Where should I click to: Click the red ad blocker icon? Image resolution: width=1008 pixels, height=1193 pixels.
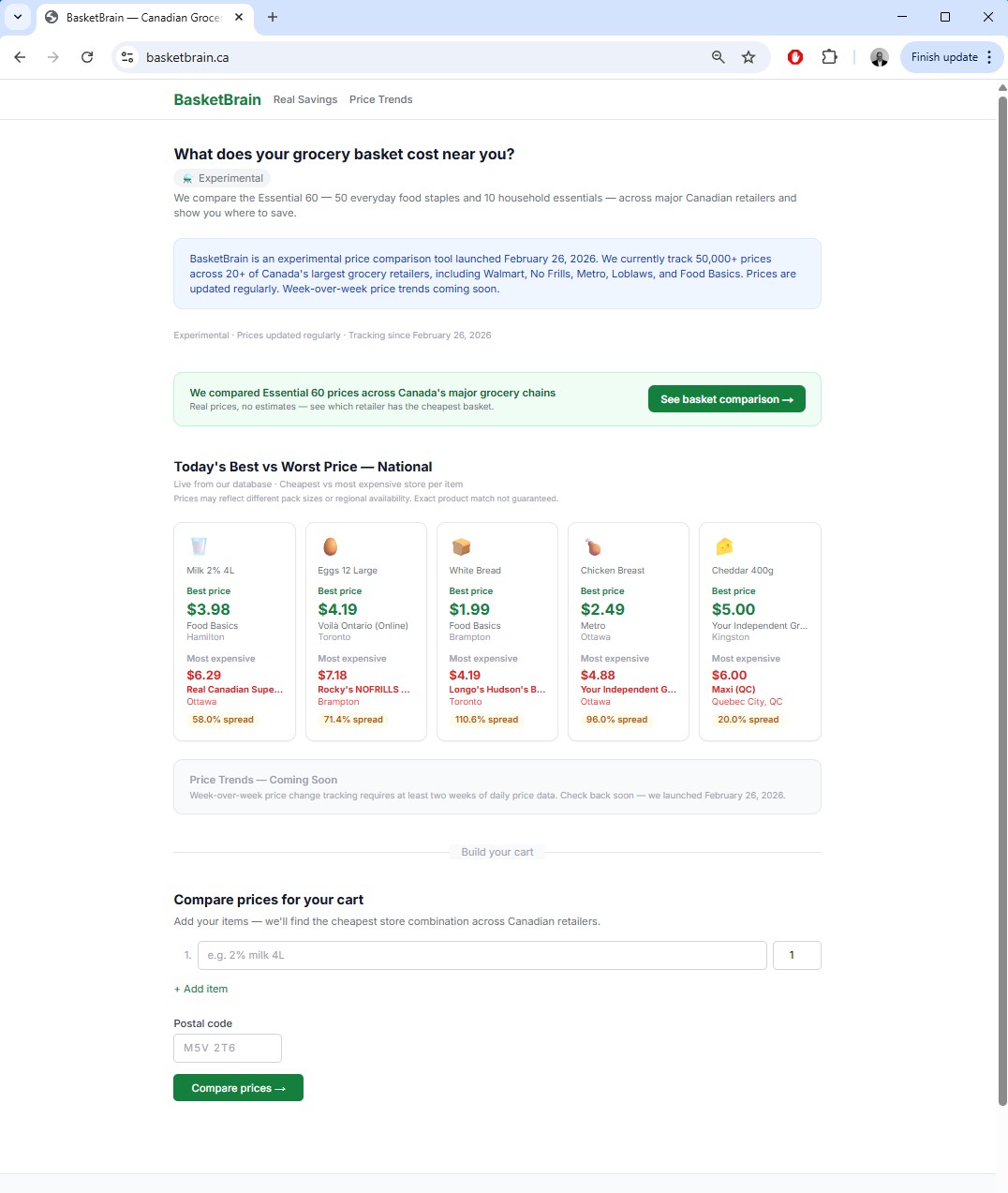pyautogui.click(x=794, y=57)
